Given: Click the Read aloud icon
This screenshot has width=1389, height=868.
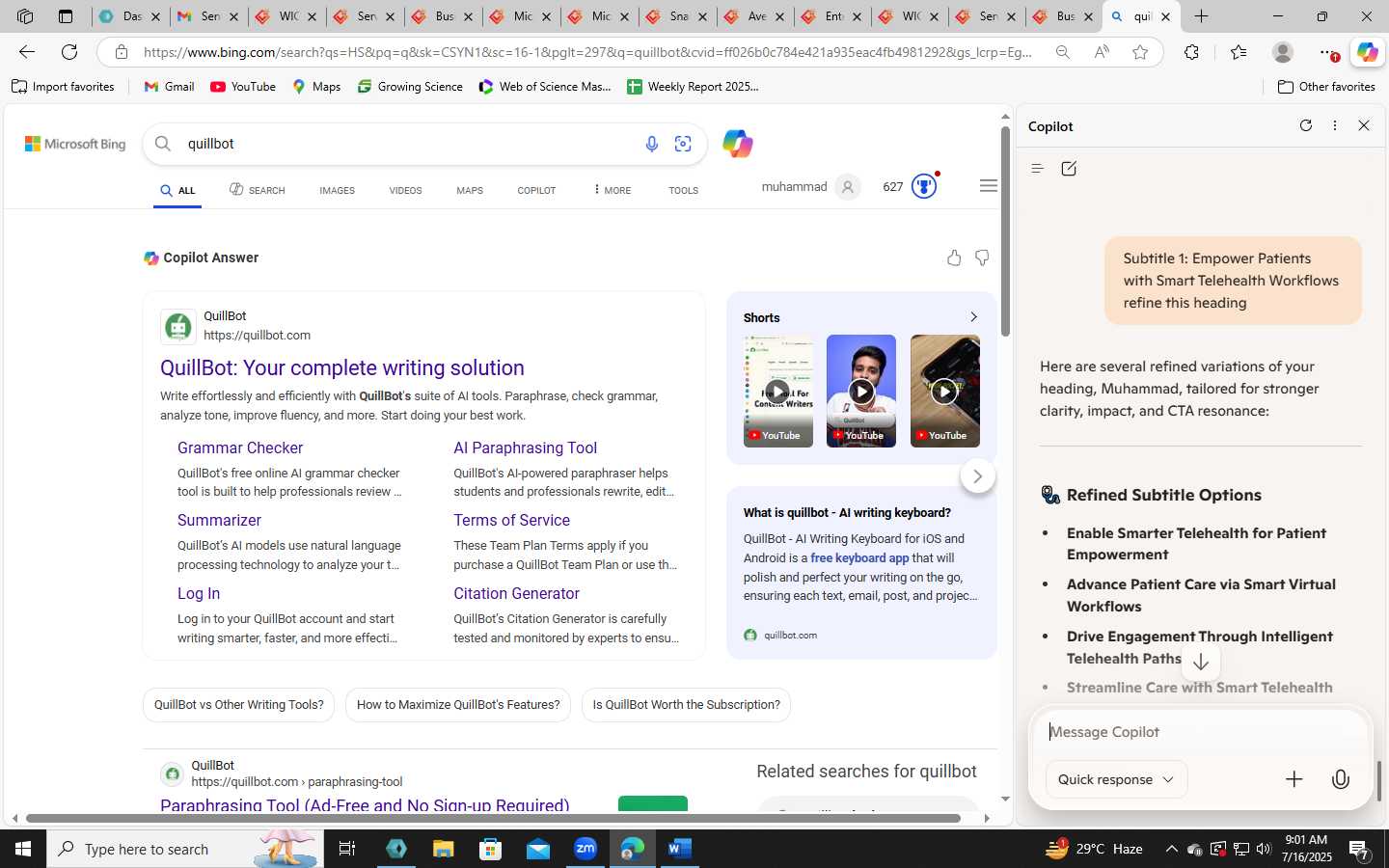Looking at the screenshot, I should point(1102,52).
